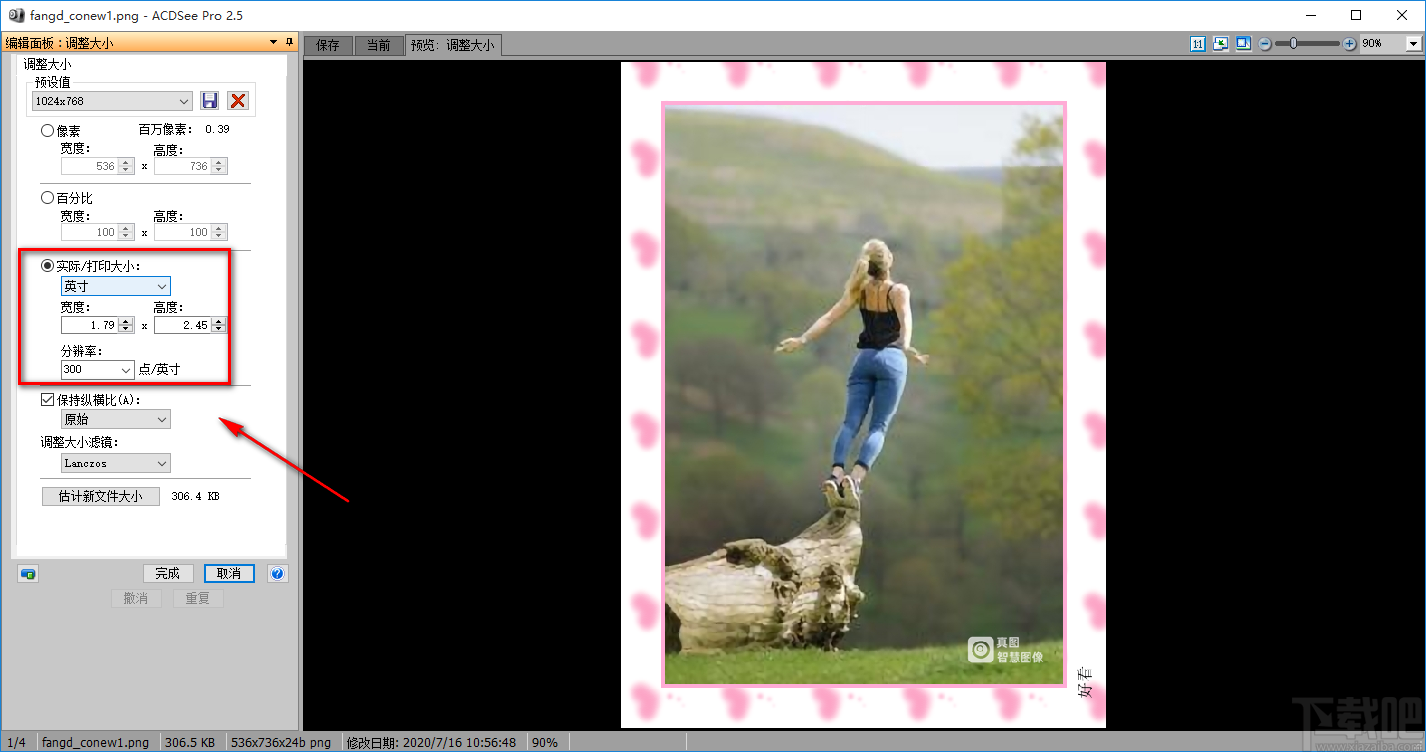Image resolution: width=1426 pixels, height=752 pixels.
Task: Switch to the 预览: 调整大小 tab
Action: point(453,45)
